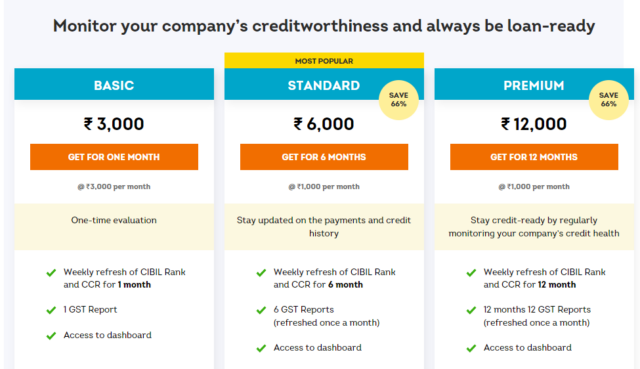Click the ₹ 6,000 Standard price
The width and height of the screenshot is (640, 369).
point(324,124)
